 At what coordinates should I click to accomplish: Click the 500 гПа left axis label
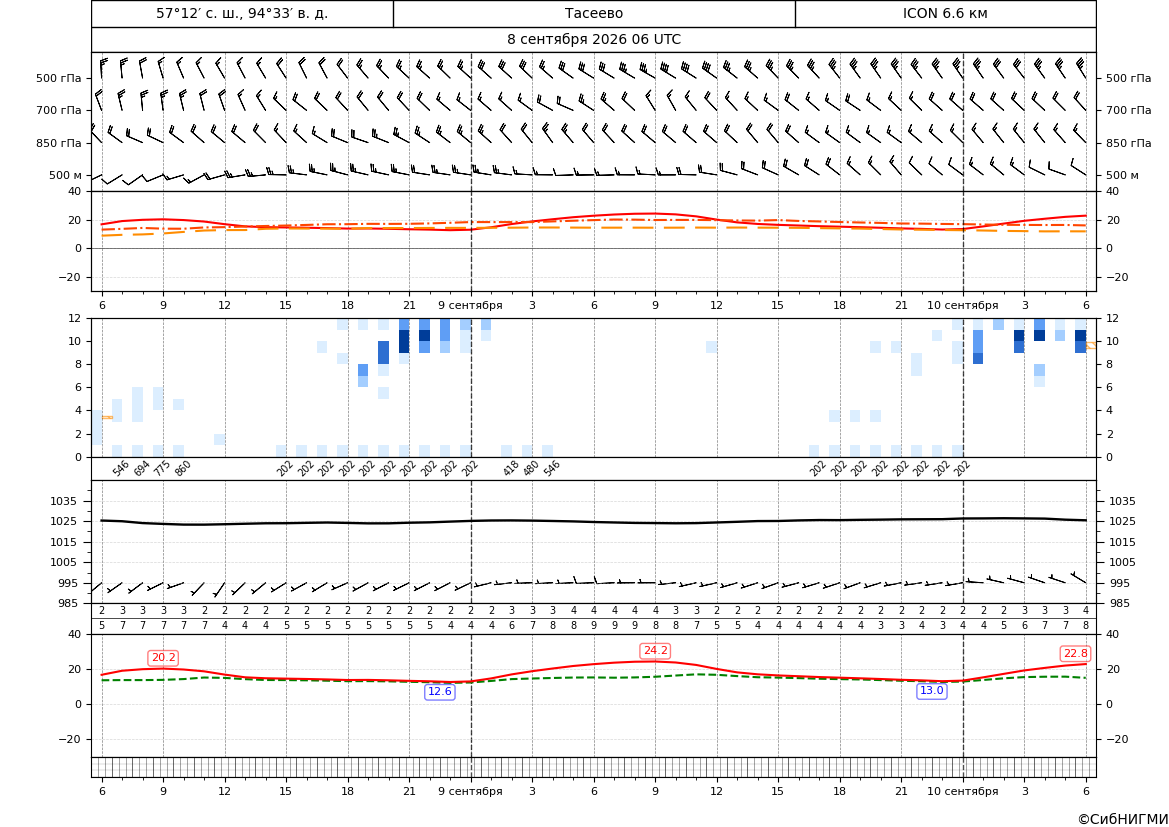pos(59,78)
